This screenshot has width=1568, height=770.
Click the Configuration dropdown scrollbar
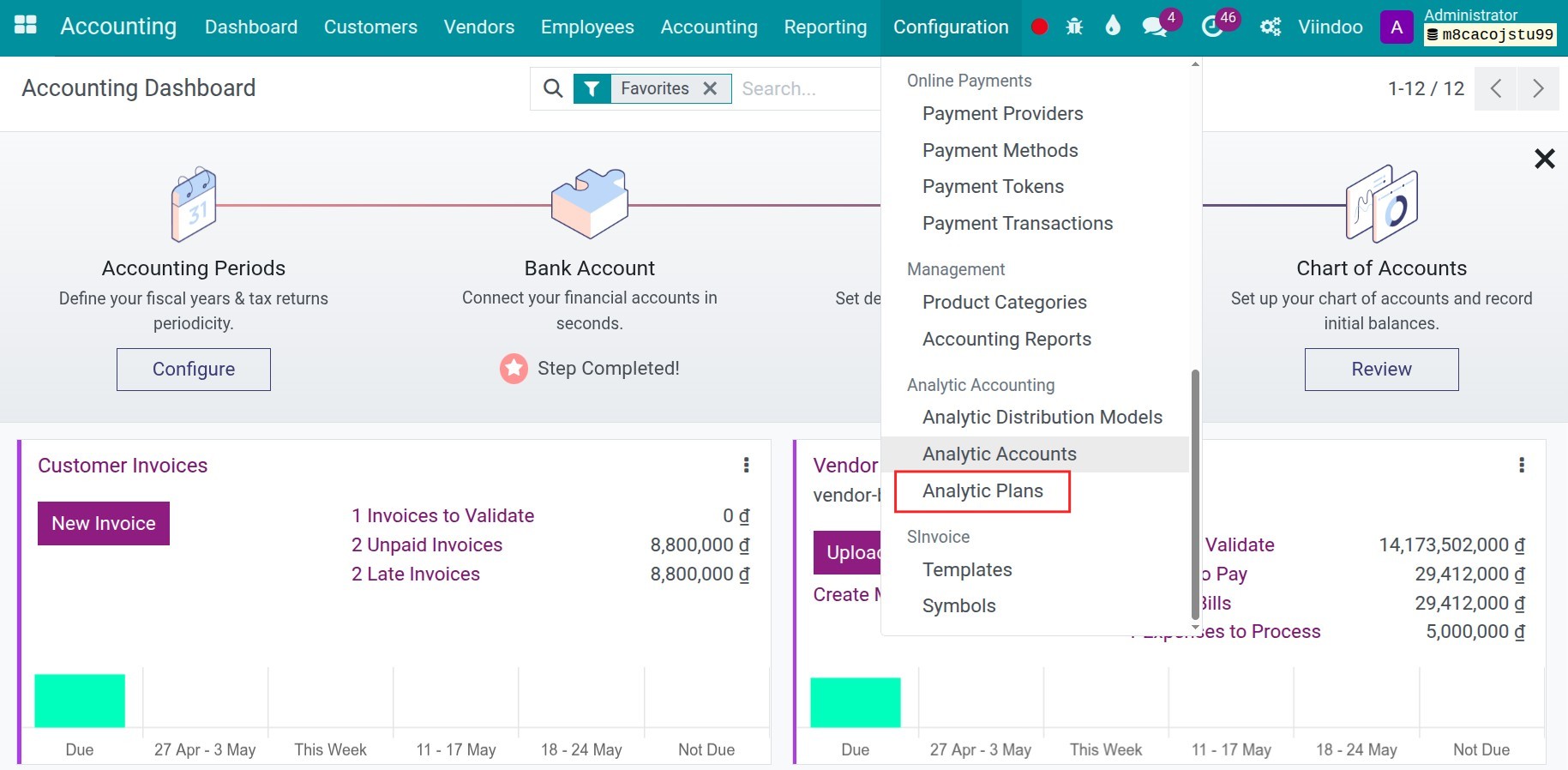(x=1195, y=493)
